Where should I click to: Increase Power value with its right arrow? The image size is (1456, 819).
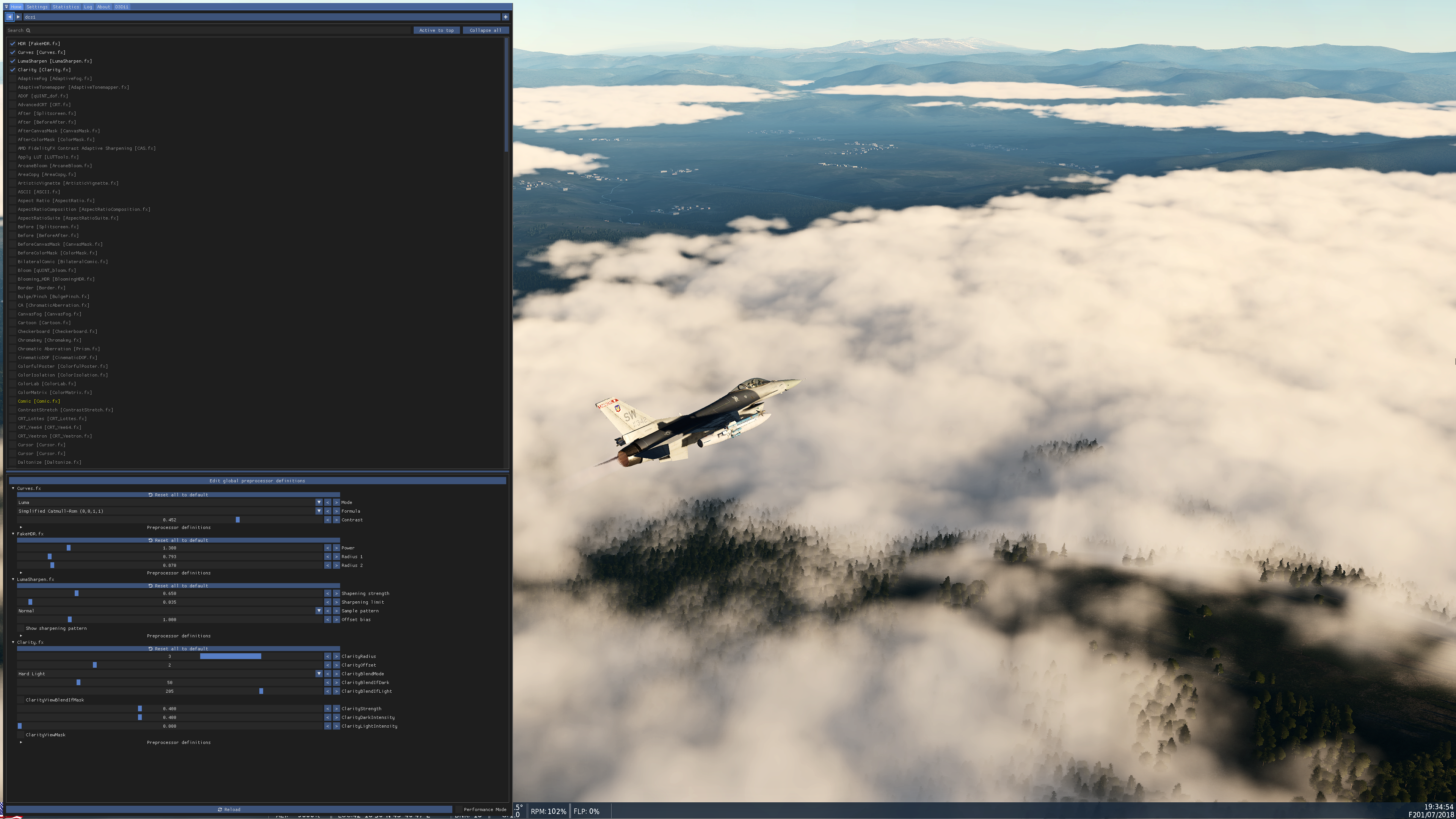pyautogui.click(x=336, y=548)
